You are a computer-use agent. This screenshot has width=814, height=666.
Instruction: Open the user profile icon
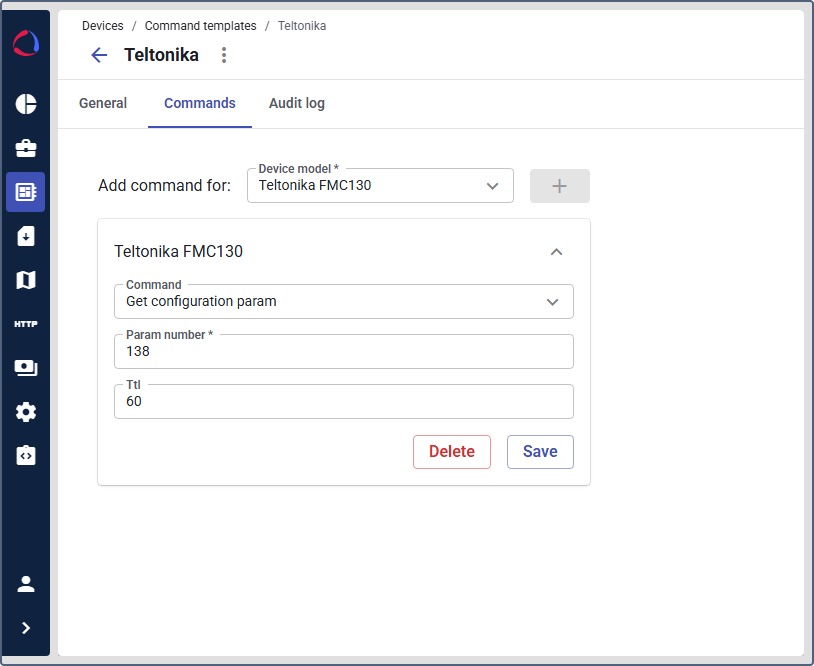(x=26, y=584)
